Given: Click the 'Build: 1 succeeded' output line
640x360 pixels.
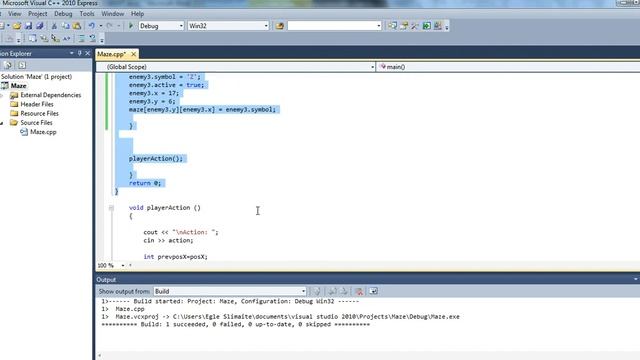Looking at the screenshot, I should coord(236,324).
